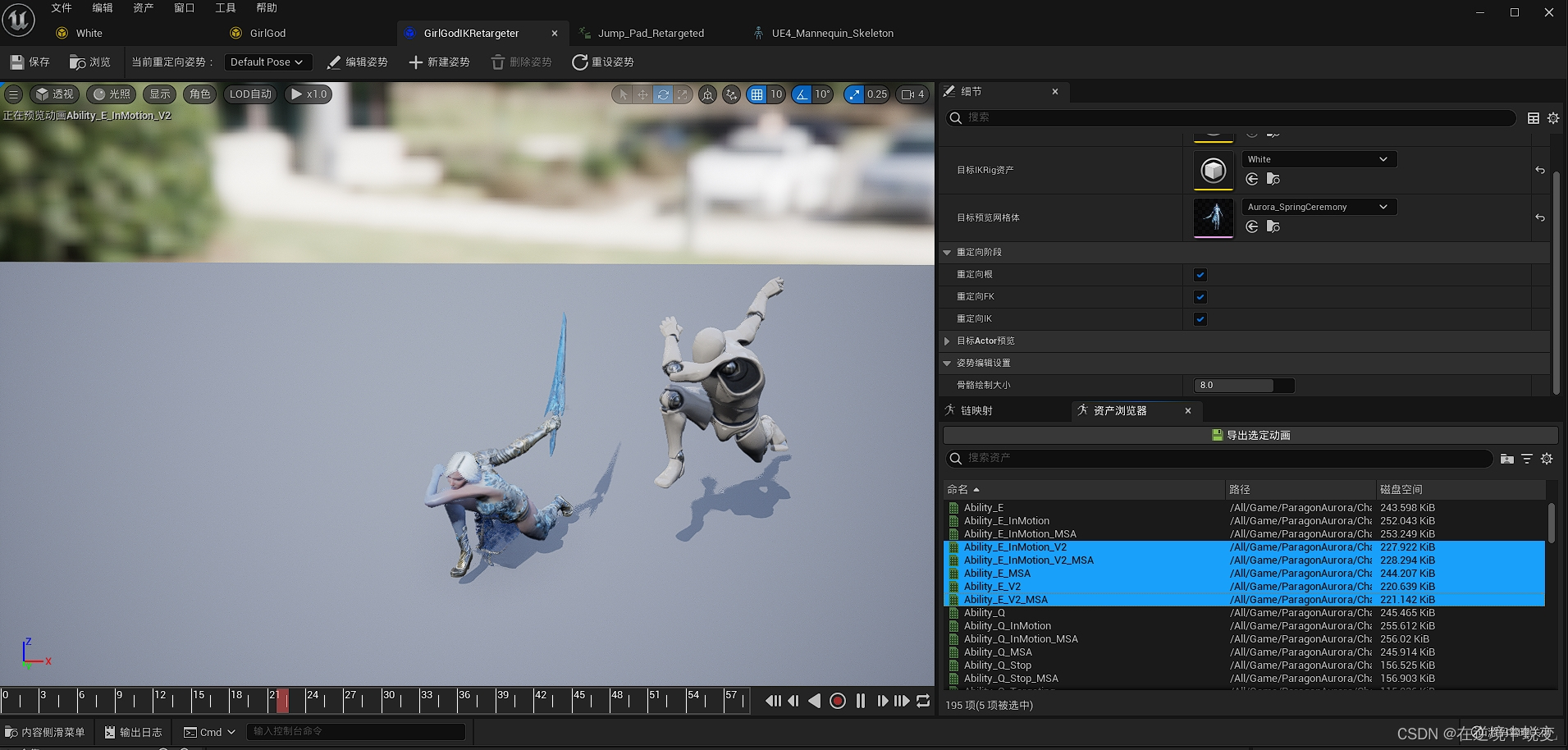Viewport: 1568px width, 750px height.
Task: Click Delete Pose (删除姿势) button
Action: point(521,62)
